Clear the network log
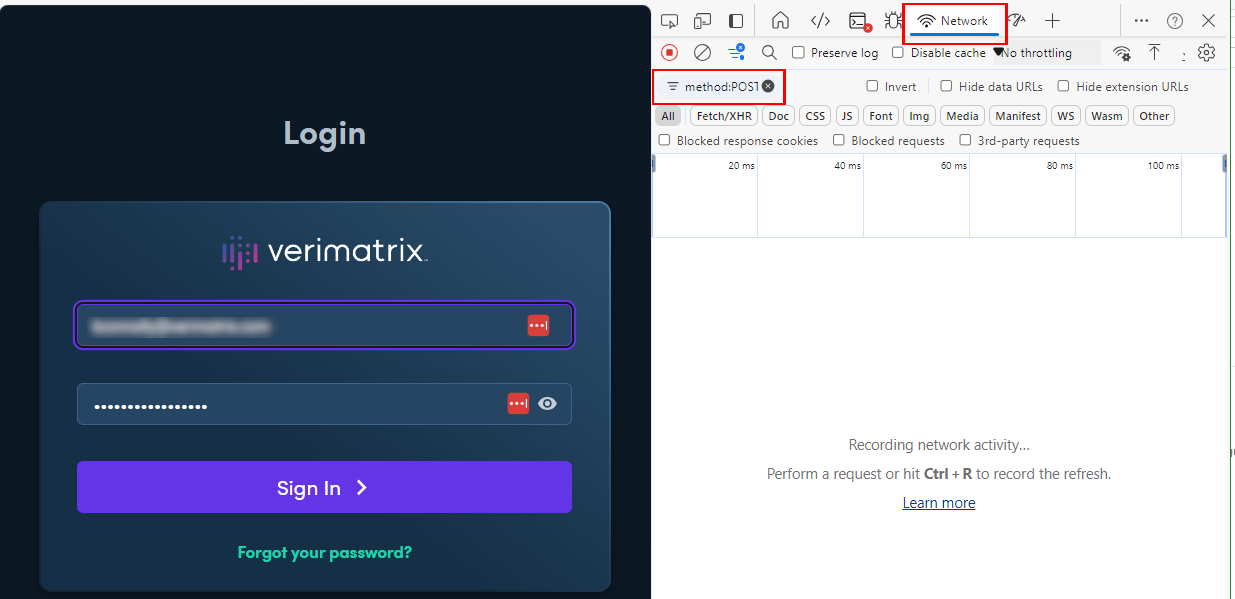Image resolution: width=1235 pixels, height=599 pixels. coord(703,52)
